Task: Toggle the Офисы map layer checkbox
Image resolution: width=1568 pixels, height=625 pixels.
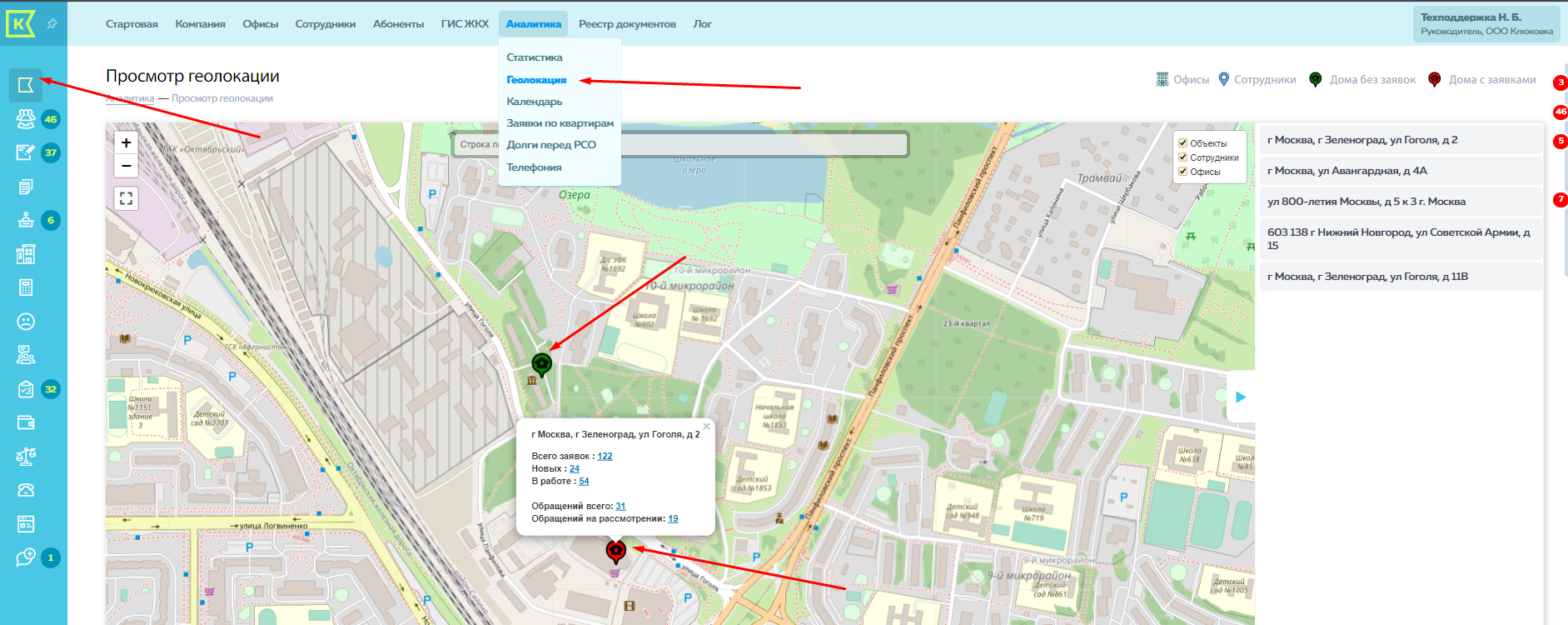Action: [x=1182, y=172]
